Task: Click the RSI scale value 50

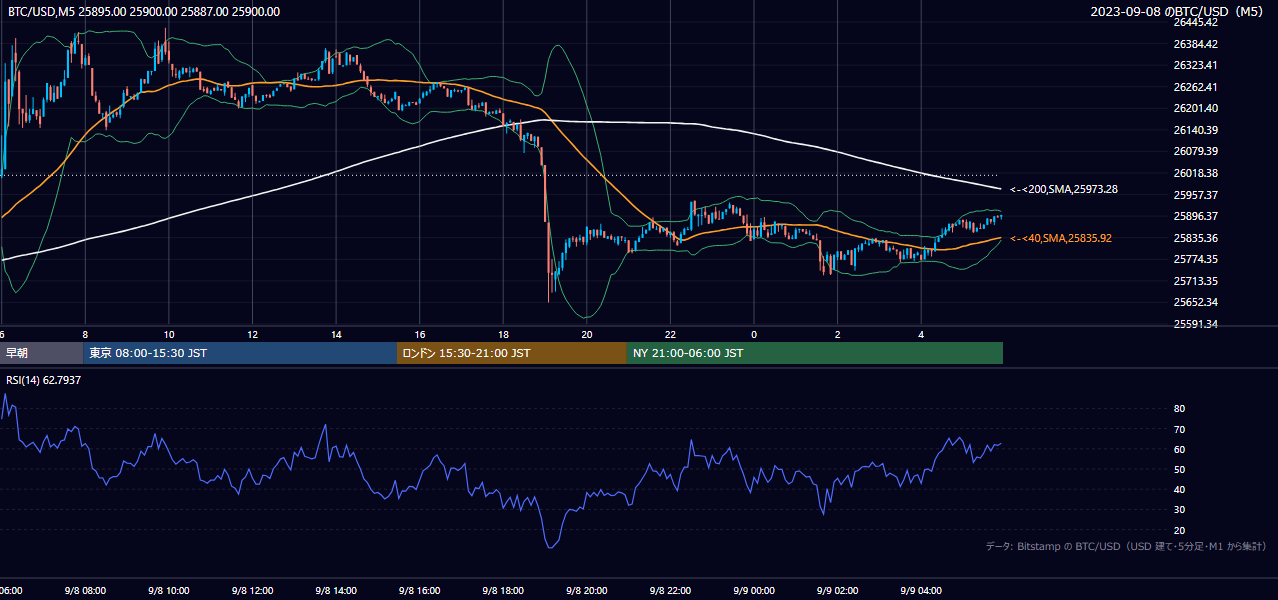Action: (x=1179, y=469)
